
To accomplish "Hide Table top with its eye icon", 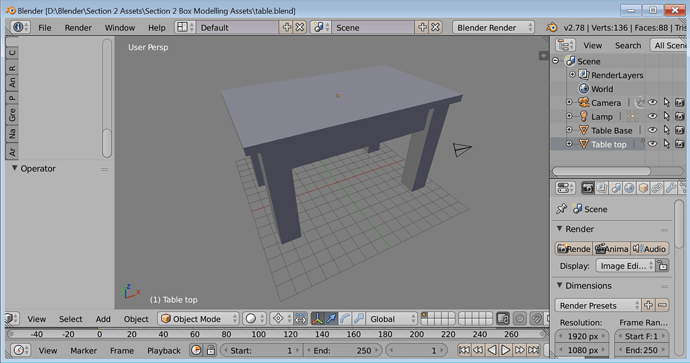I will pyautogui.click(x=653, y=144).
